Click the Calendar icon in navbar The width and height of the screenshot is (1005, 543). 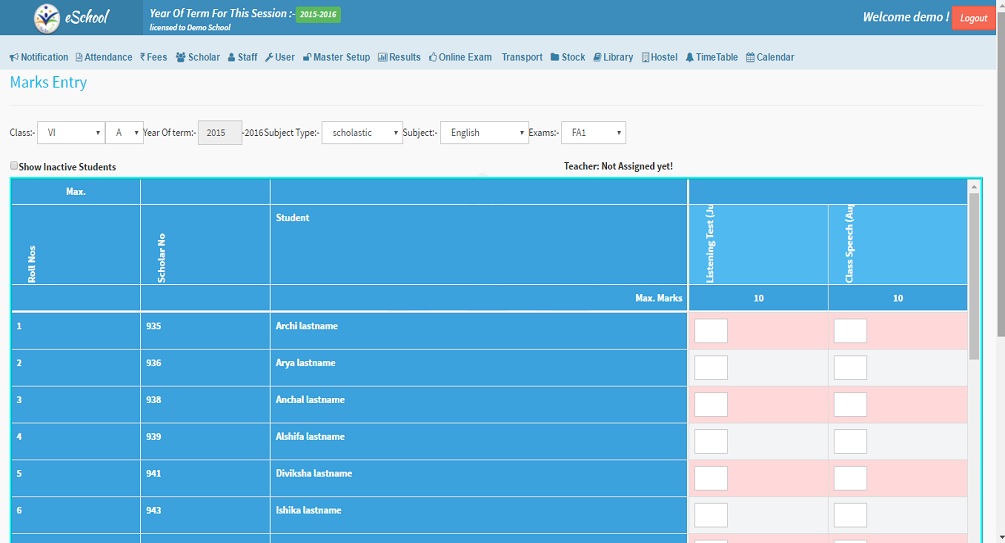pos(750,58)
